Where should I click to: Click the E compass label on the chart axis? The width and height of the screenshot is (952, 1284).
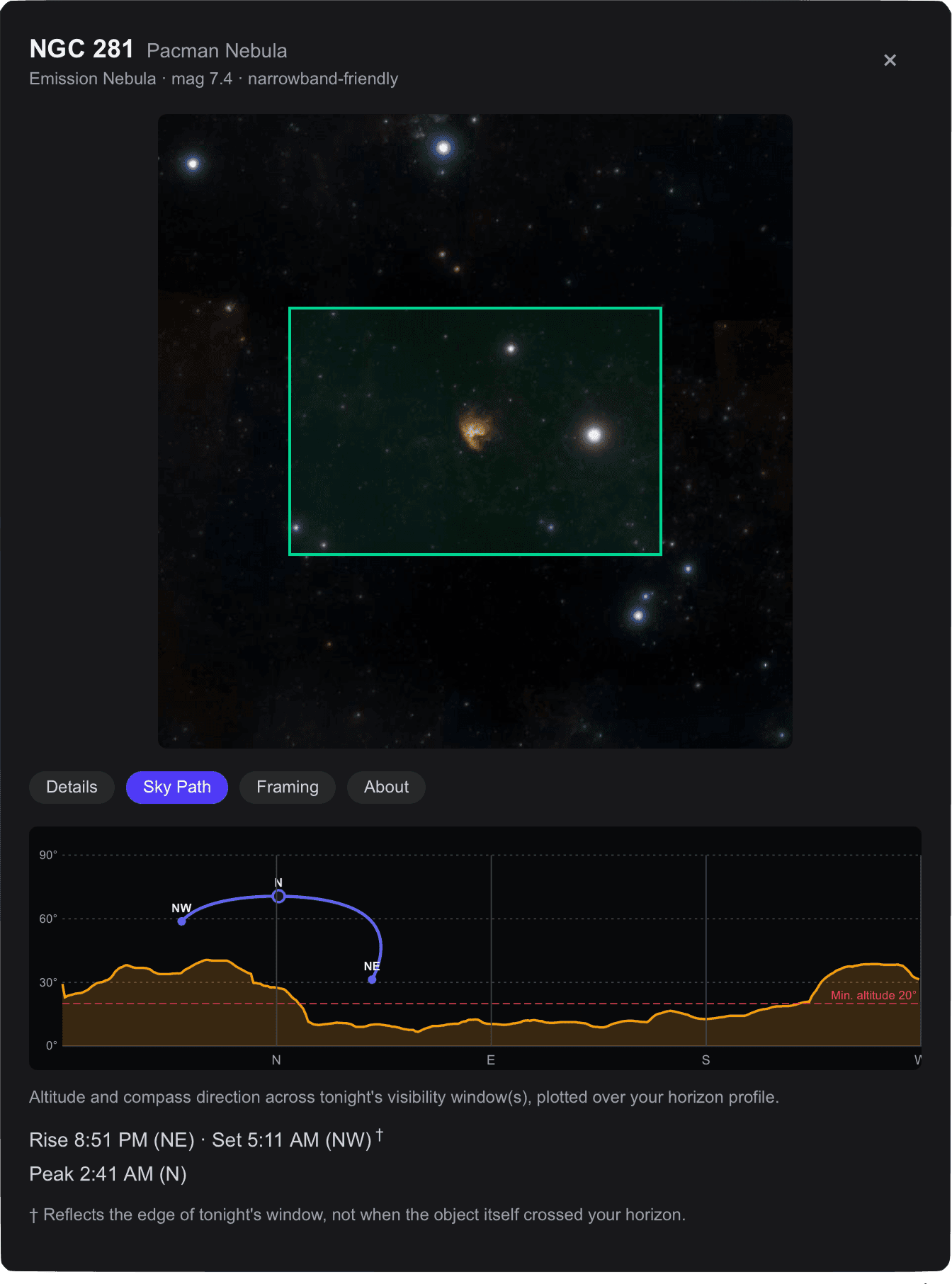491,1060
